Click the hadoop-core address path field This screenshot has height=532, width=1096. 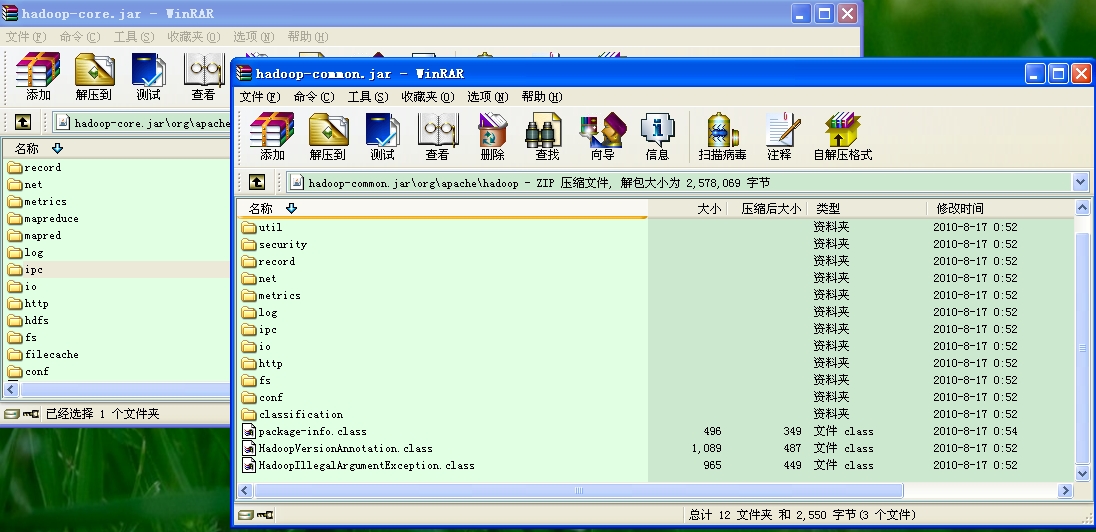[x=142, y=123]
